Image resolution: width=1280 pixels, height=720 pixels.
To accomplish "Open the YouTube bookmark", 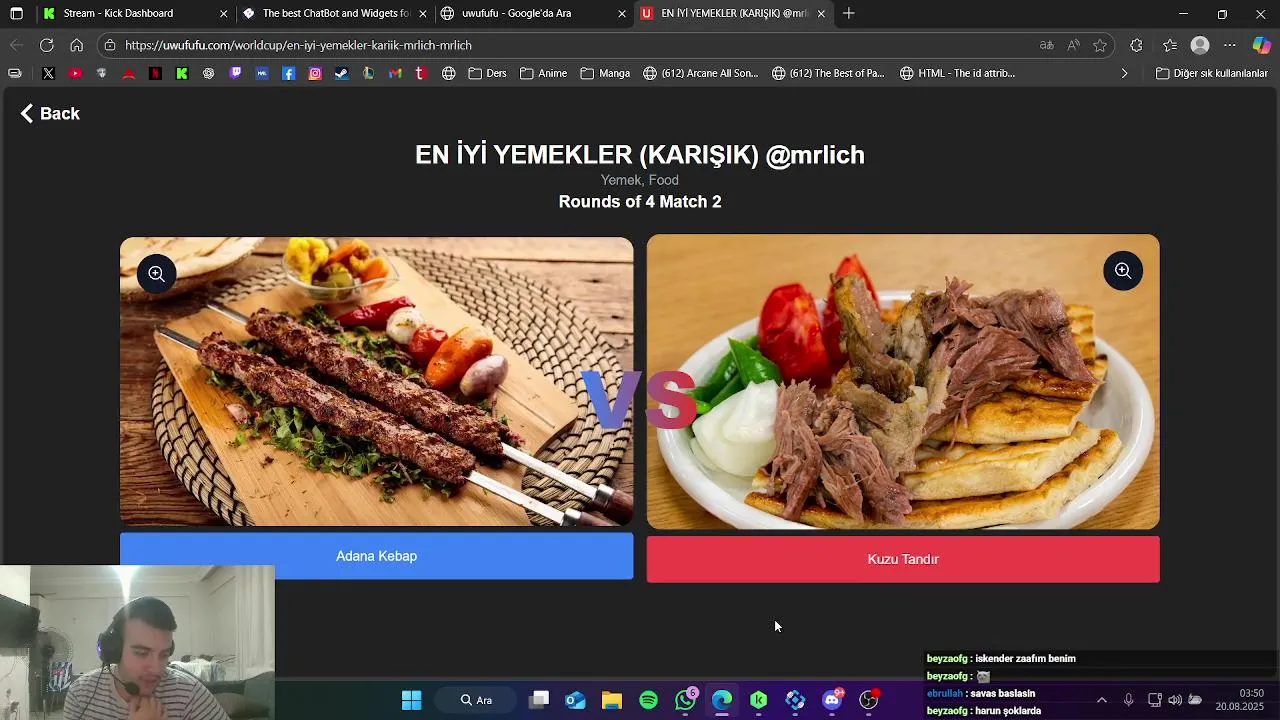I will click(x=75, y=73).
